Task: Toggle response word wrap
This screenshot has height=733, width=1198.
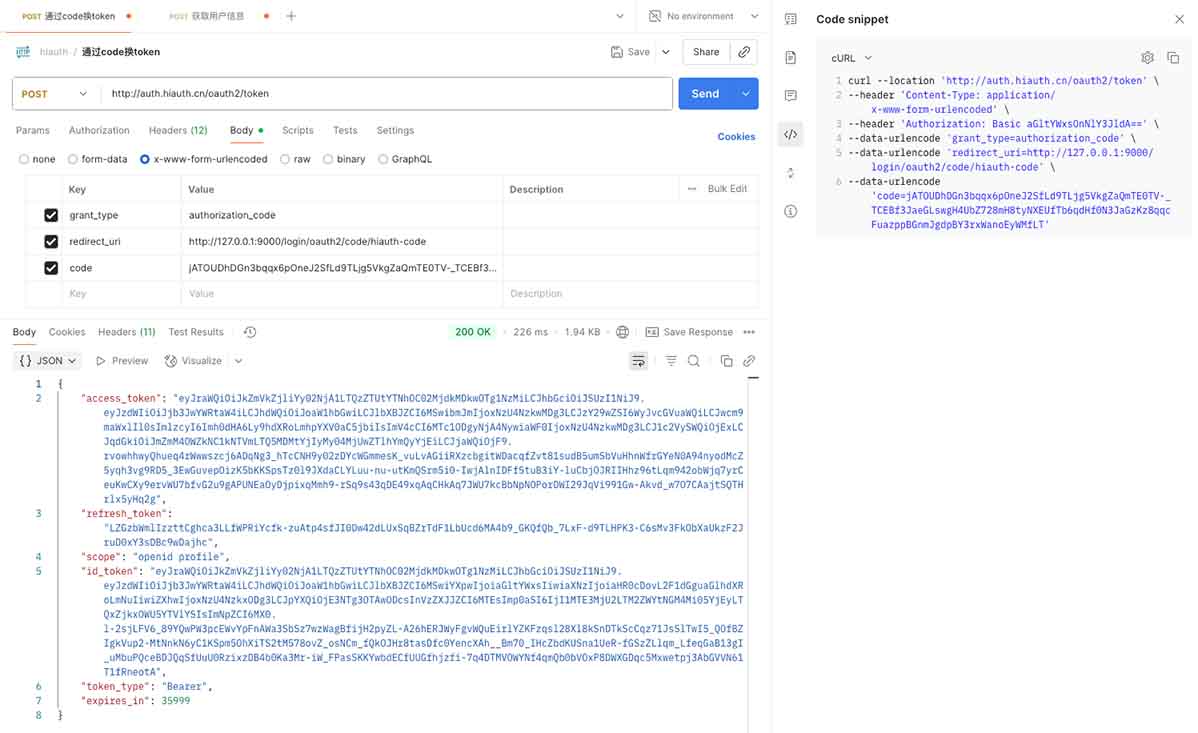Action: (638, 361)
